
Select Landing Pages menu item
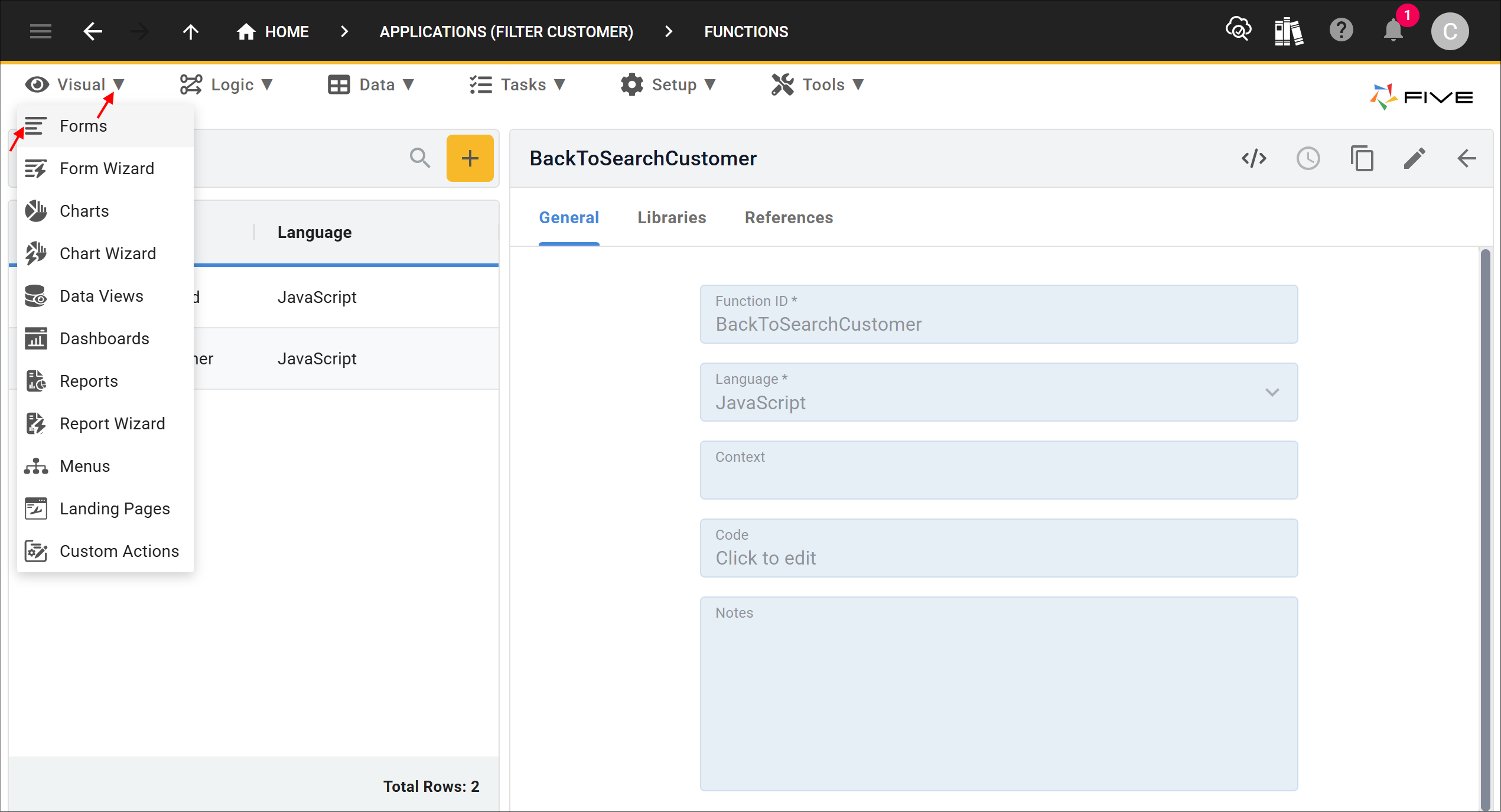105,508
